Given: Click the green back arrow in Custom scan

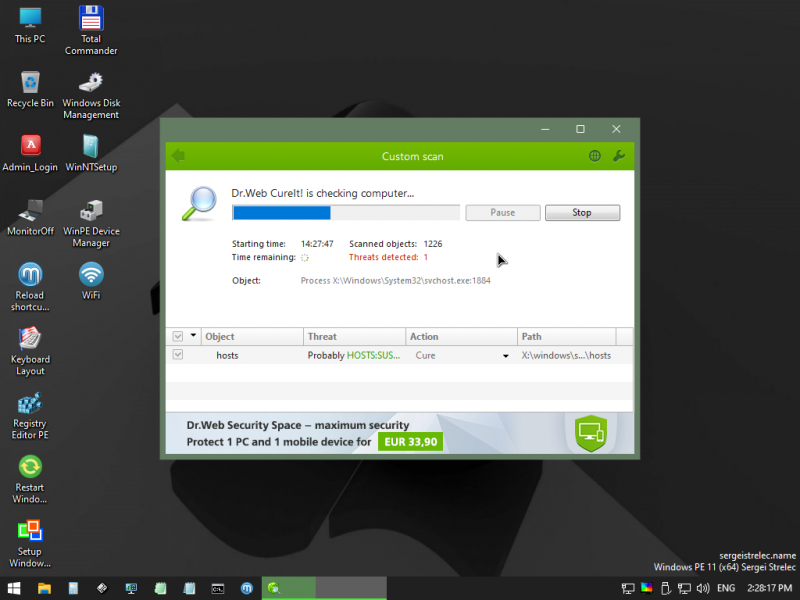Looking at the screenshot, I should coord(178,156).
